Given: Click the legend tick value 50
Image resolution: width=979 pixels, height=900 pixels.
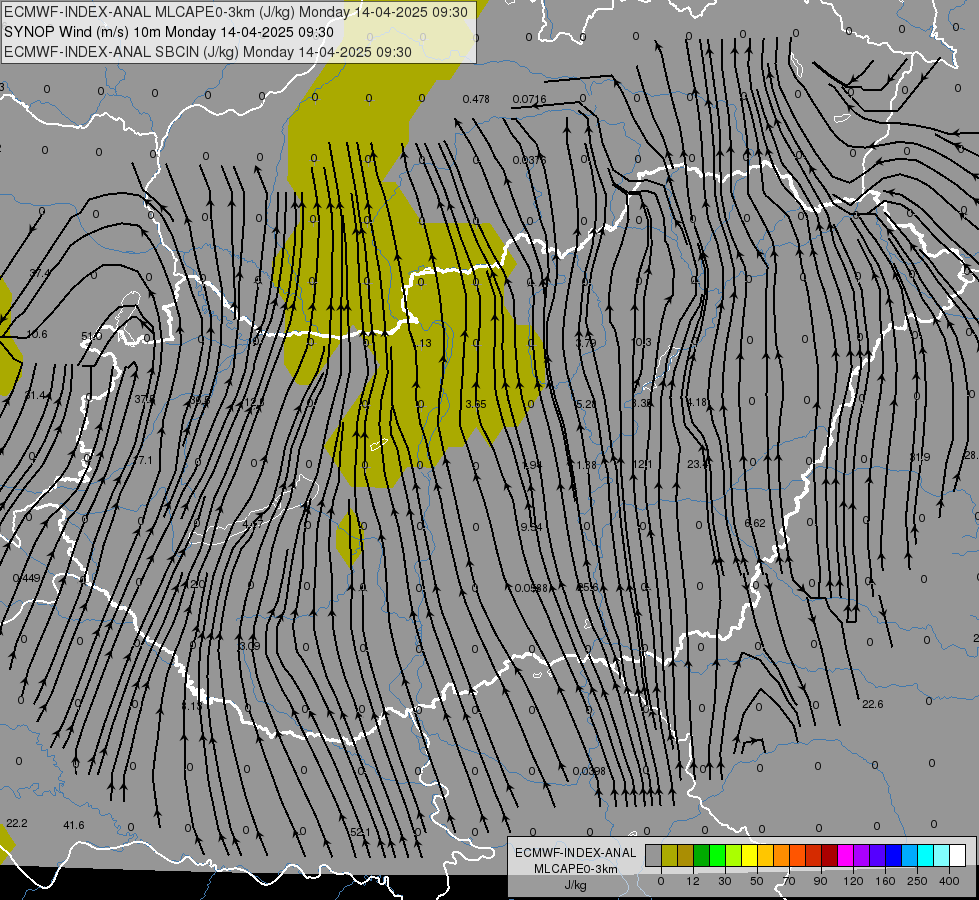Looking at the screenshot, I should pos(757,881).
